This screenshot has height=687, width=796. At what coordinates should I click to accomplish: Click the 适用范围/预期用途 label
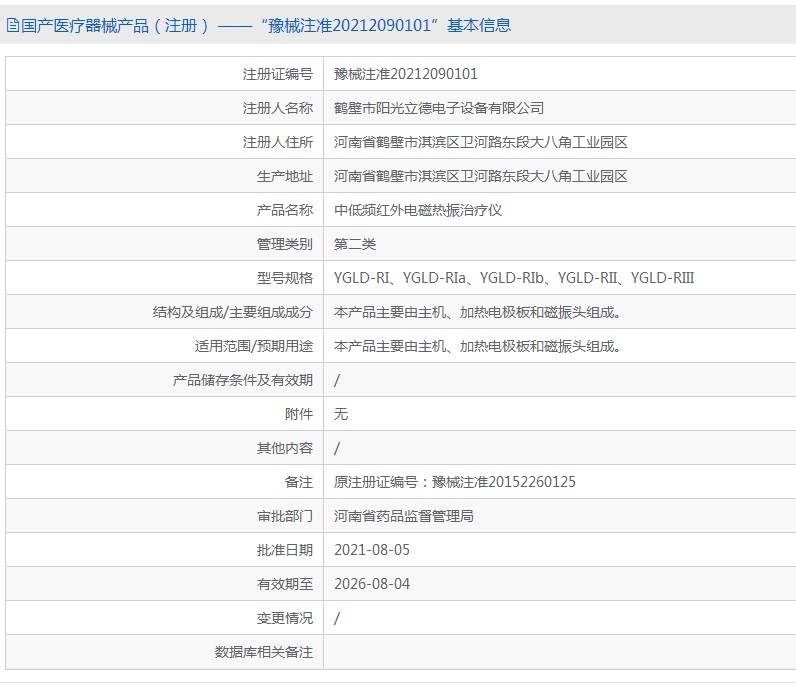254,346
